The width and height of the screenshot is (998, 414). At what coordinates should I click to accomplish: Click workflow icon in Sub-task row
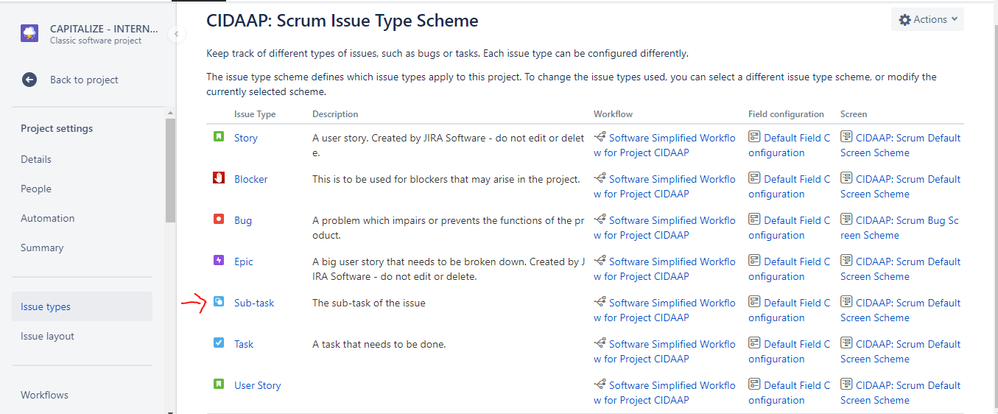point(600,302)
